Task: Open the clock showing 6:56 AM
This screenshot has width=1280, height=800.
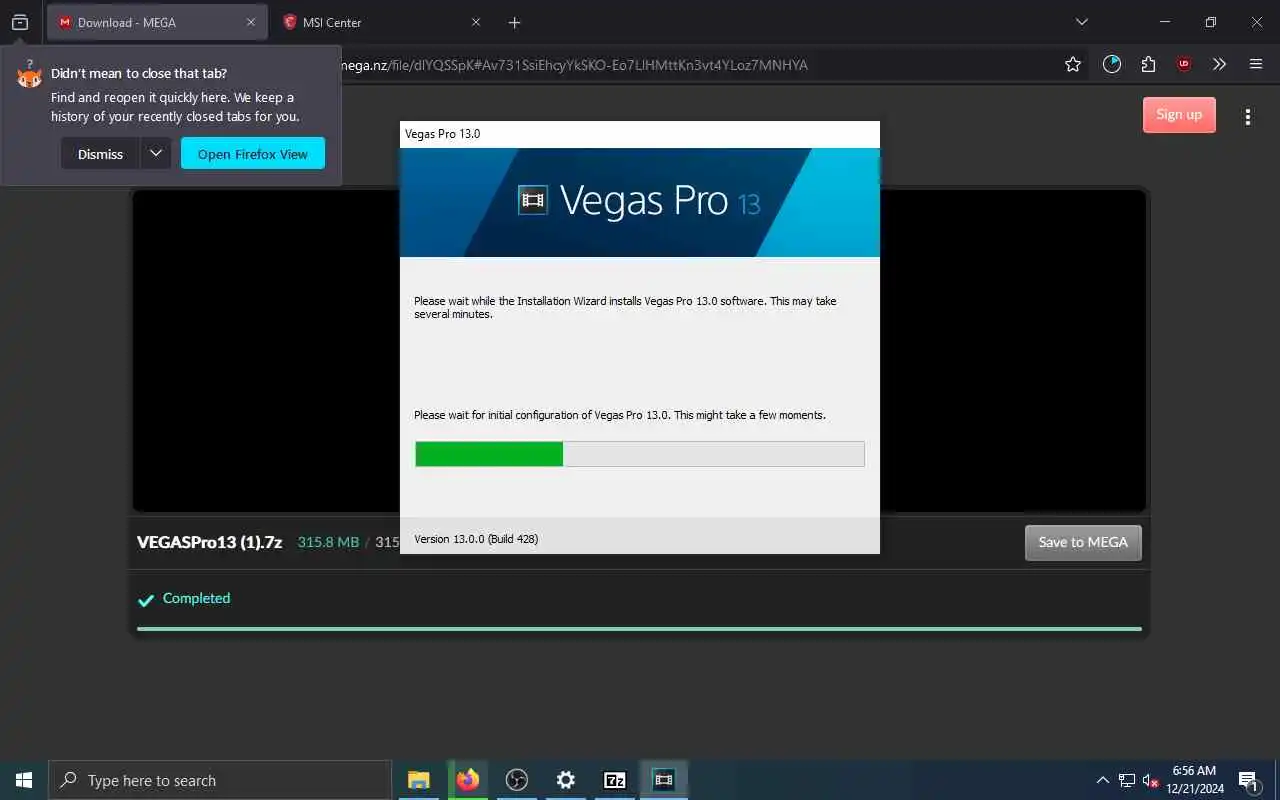Action: click(1194, 780)
